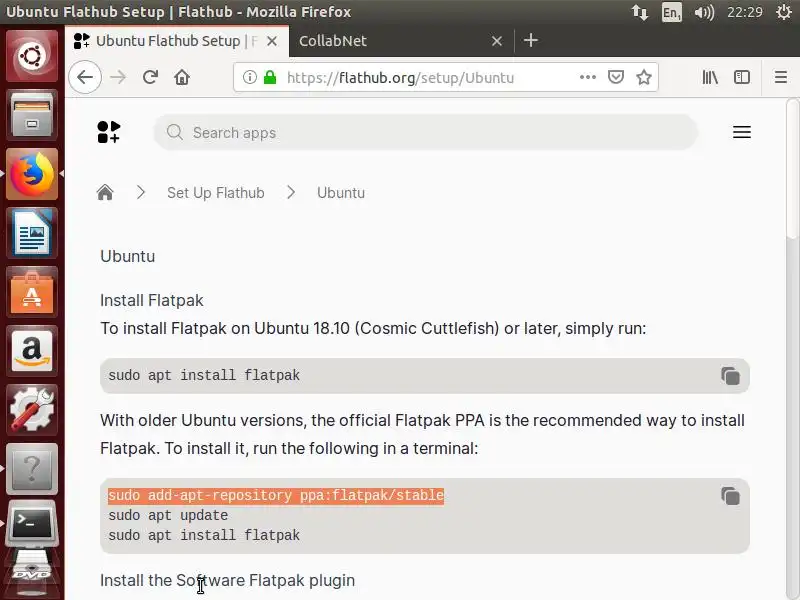Screen dimensions: 800x600
Task: Open Ubuntu Software Center
Action: [32, 292]
